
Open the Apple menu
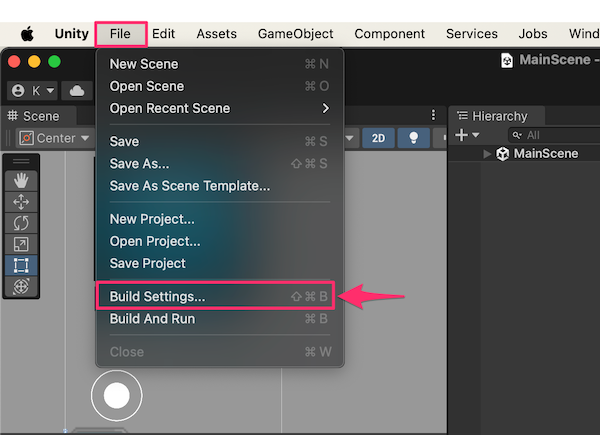tap(27, 34)
